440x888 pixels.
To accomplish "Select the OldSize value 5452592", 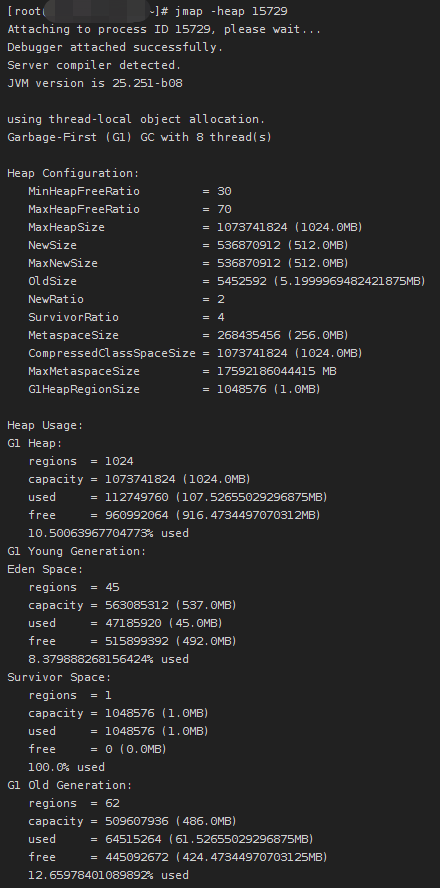I will [242, 281].
